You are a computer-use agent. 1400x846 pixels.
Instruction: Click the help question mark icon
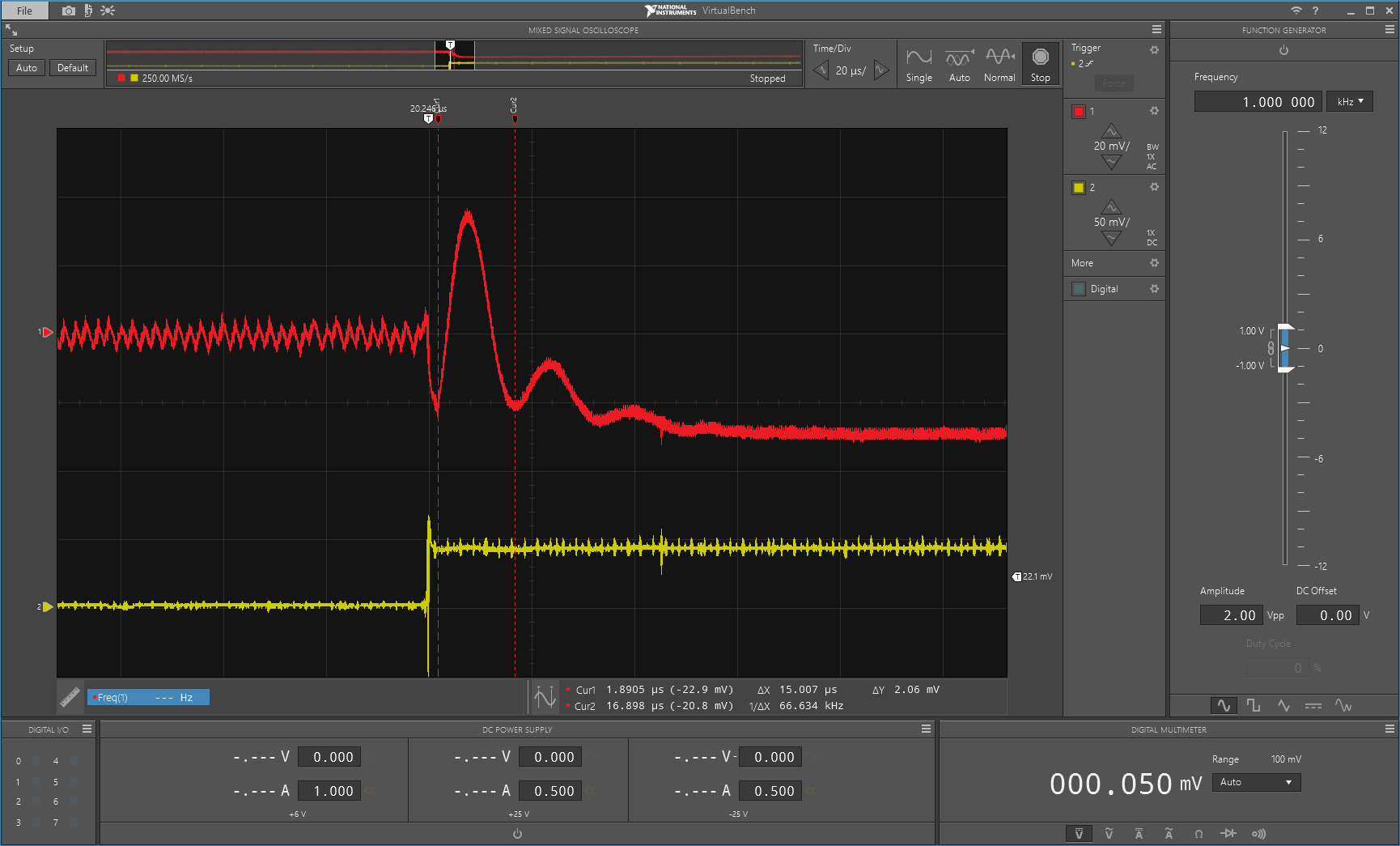pos(1315,11)
